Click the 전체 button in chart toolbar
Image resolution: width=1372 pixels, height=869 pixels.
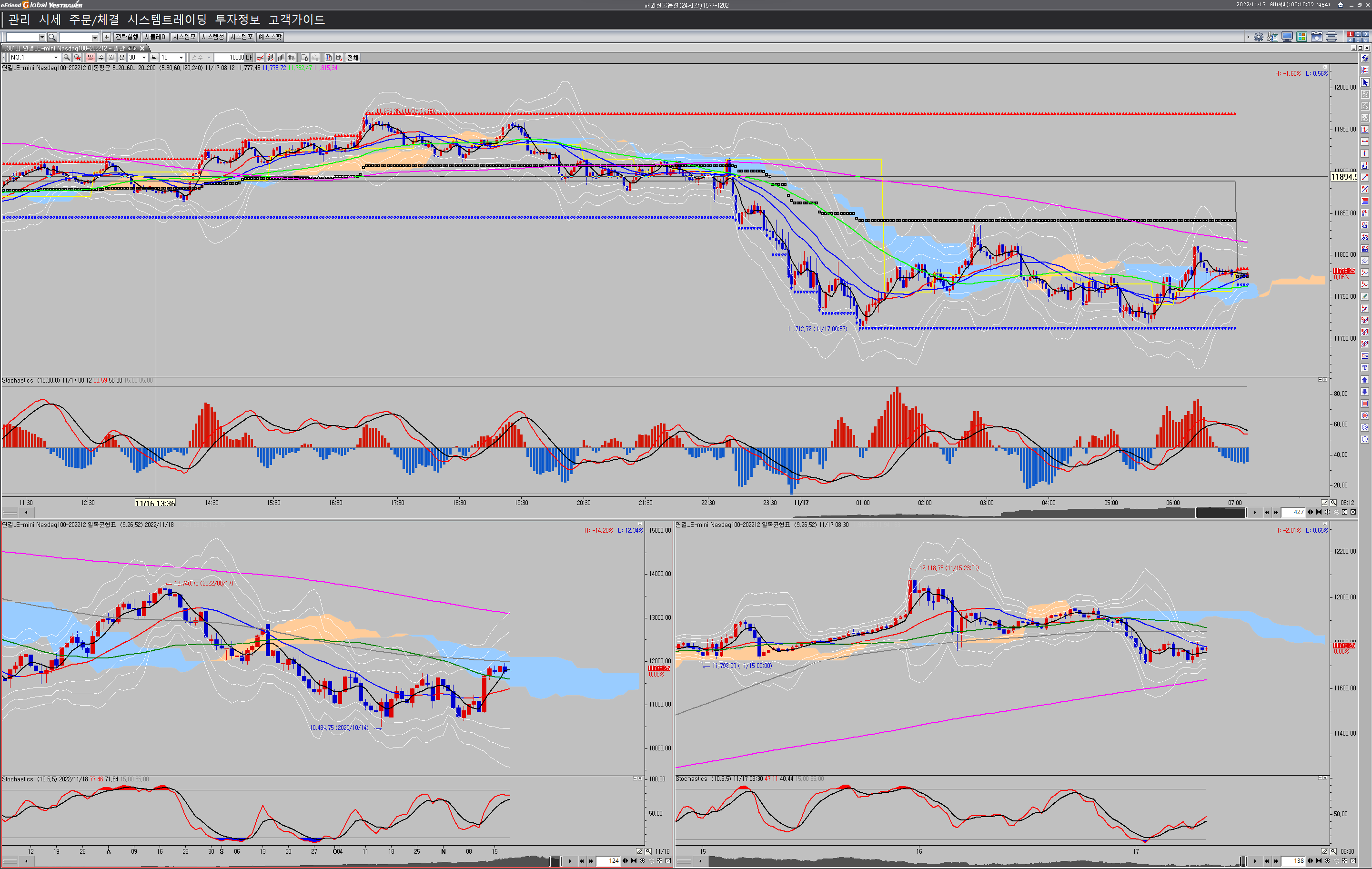click(x=353, y=58)
